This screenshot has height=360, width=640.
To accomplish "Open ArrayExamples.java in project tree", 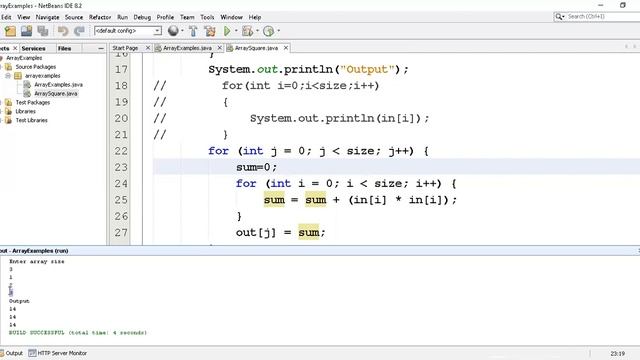I will click(58, 85).
